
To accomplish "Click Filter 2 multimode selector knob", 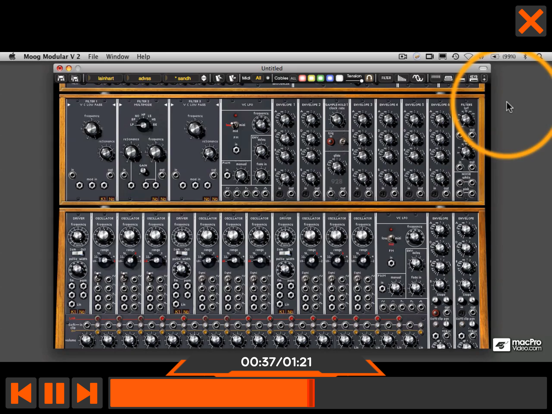I will click(143, 125).
